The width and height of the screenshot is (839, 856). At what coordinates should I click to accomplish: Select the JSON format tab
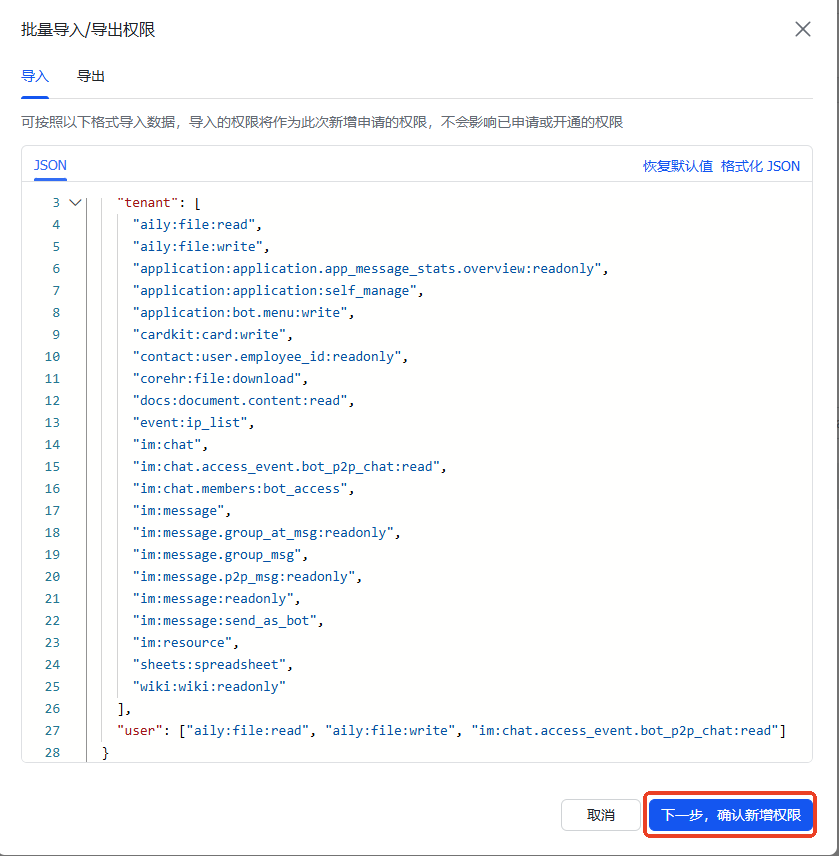tap(50, 165)
